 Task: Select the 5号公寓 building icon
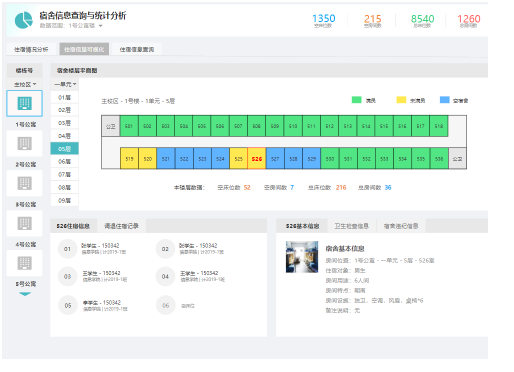pyautogui.click(x=24, y=263)
